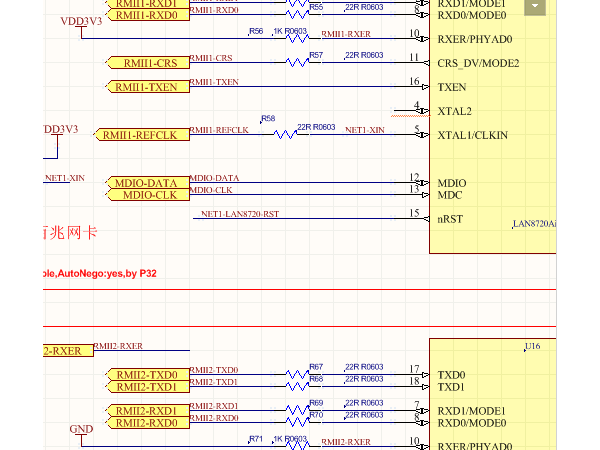Click the red AutoNego annotation text
Viewport: 600px width, 450px height.
coord(100,273)
